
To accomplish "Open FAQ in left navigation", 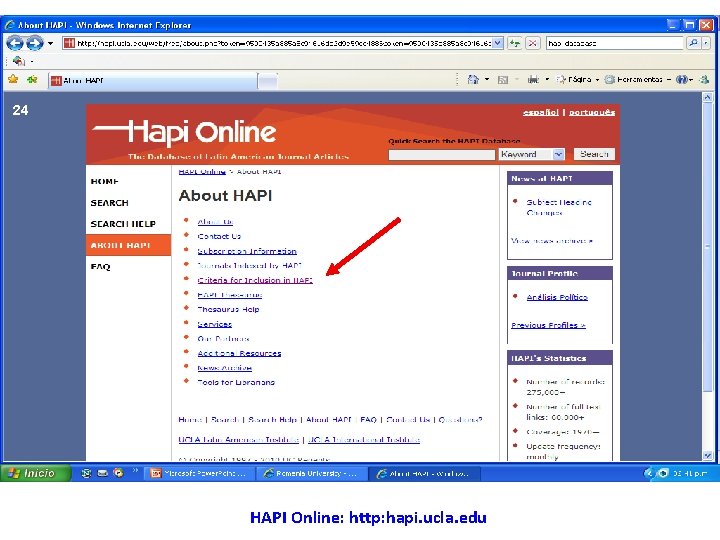I will 101,267.
